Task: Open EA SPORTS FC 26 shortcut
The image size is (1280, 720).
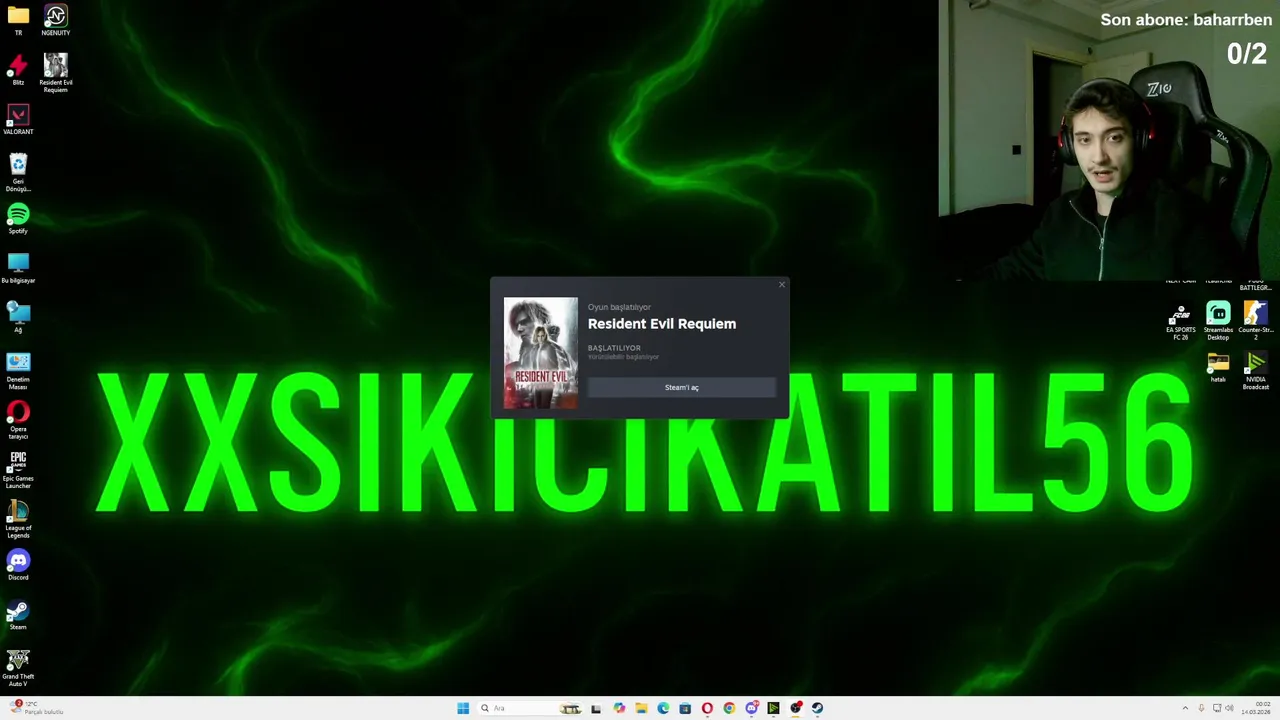Action: tap(1180, 323)
